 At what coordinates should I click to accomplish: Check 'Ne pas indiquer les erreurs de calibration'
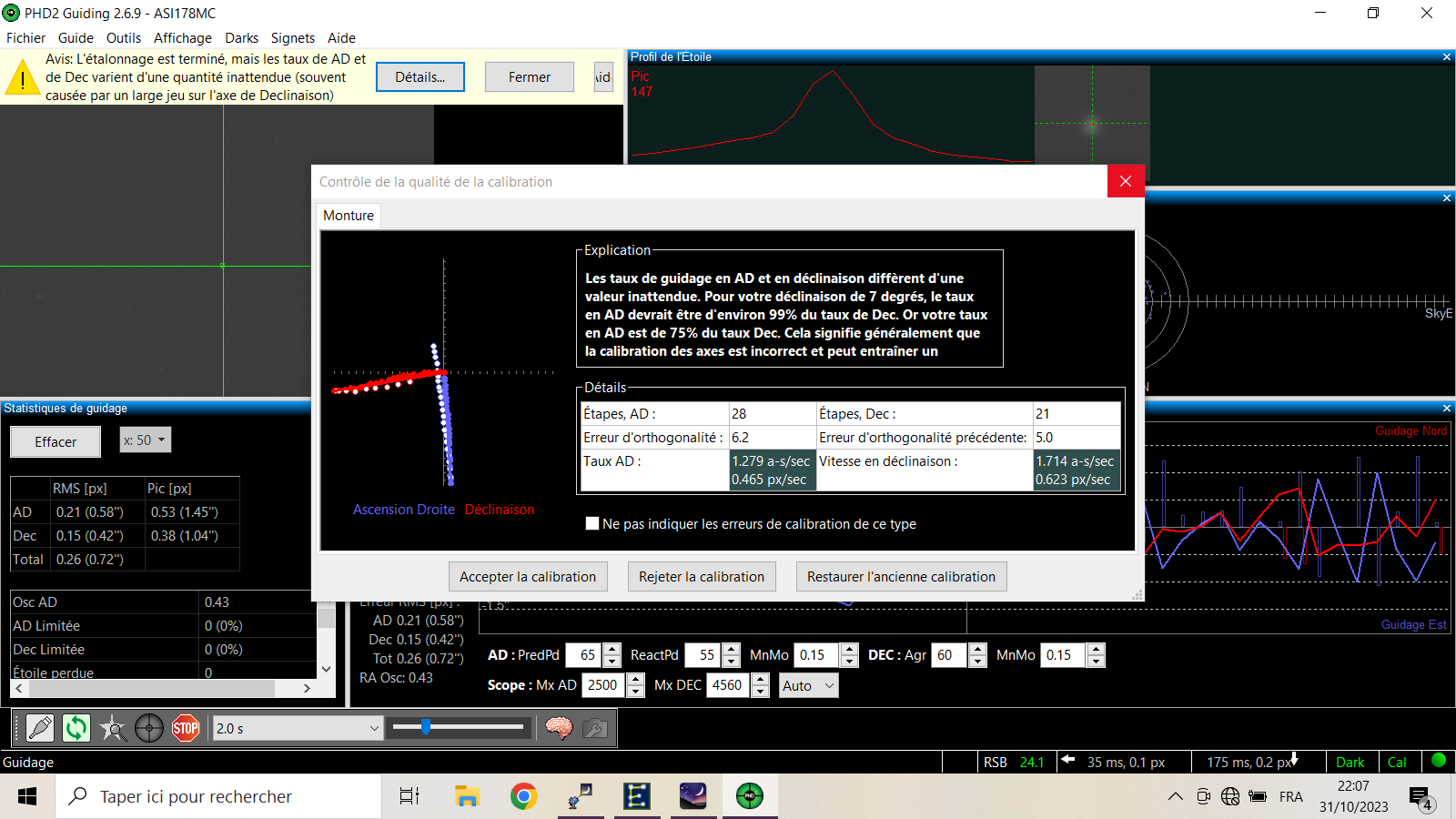click(592, 523)
